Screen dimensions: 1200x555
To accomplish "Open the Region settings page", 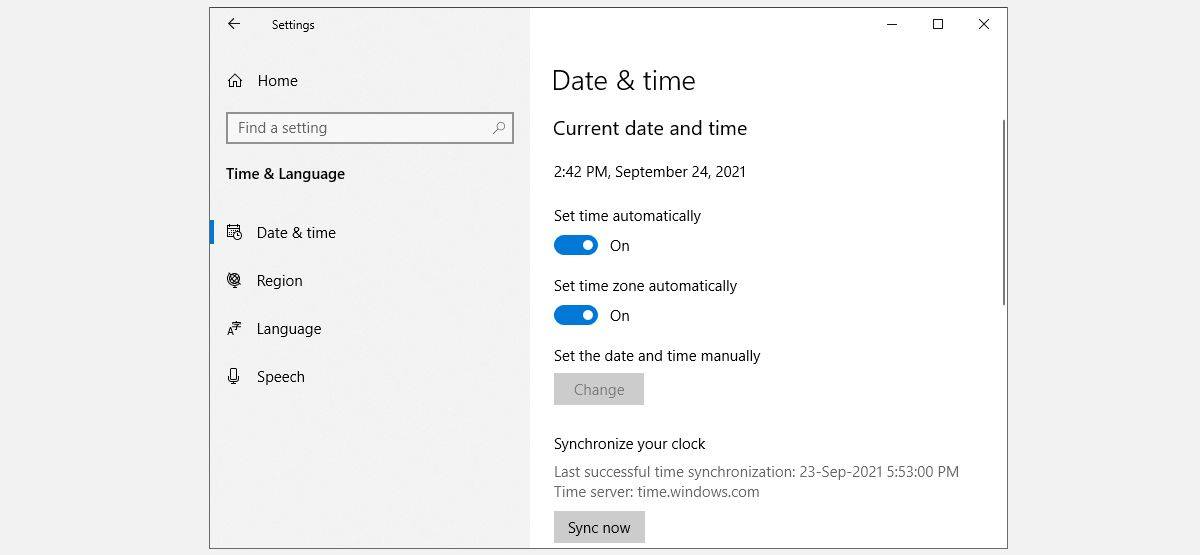I will coord(279,281).
